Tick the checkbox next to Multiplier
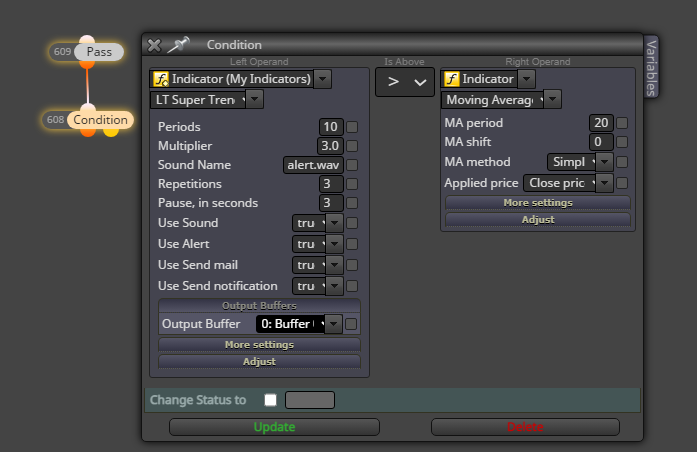The height and width of the screenshot is (452, 697). (x=352, y=146)
